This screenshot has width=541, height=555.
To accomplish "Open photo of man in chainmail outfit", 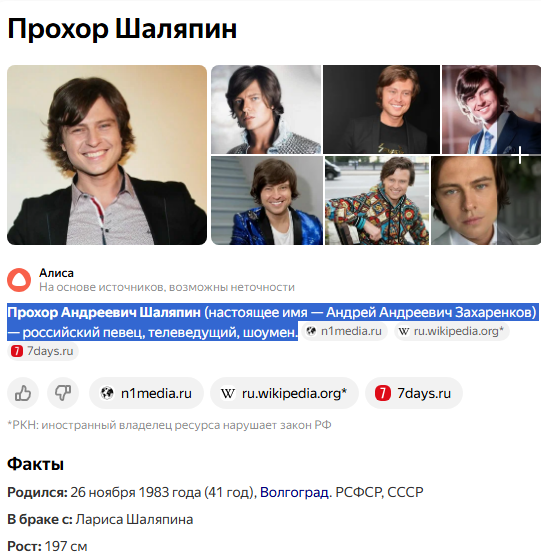I will (266, 109).
